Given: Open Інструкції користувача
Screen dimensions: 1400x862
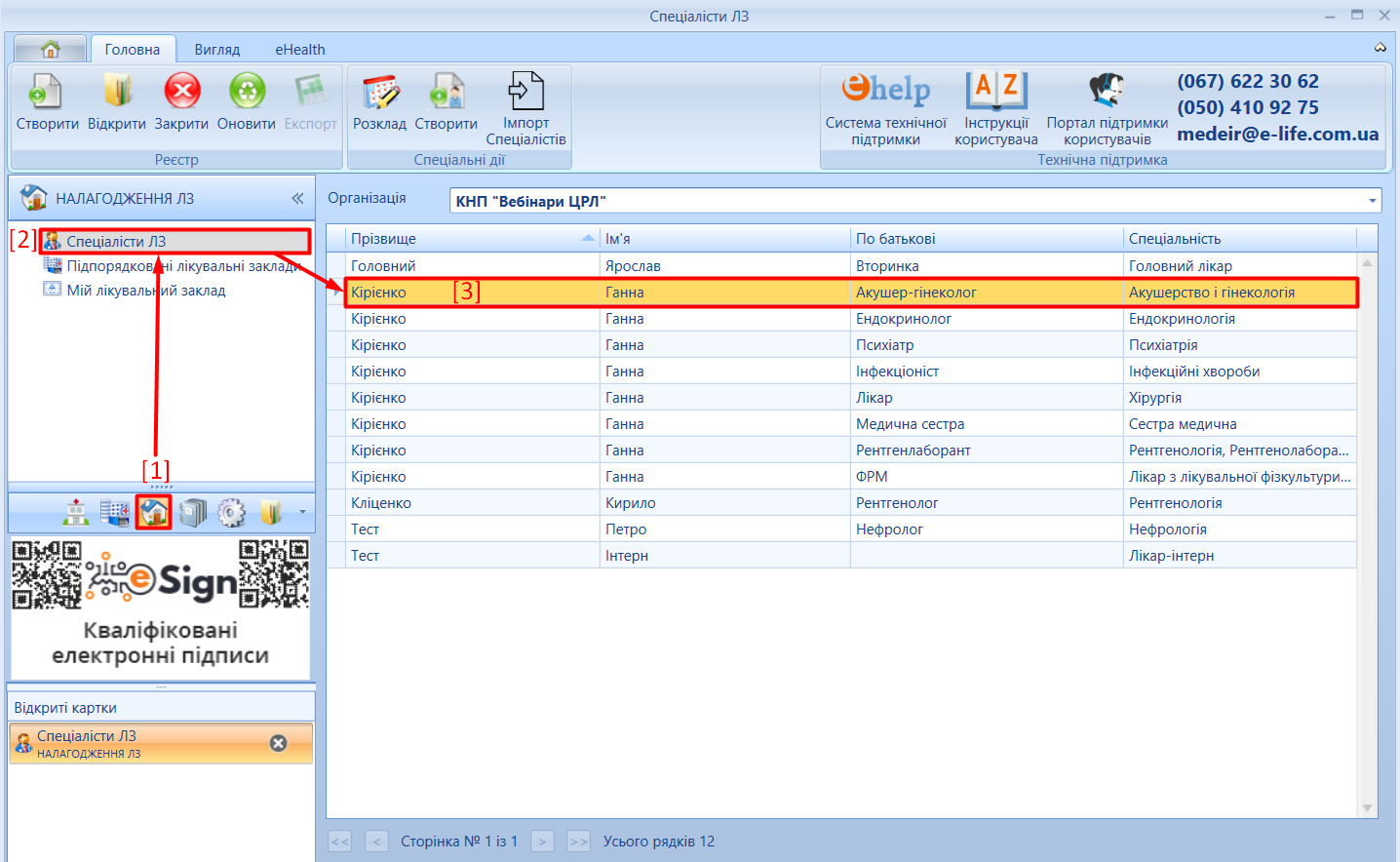Looking at the screenshot, I should (x=996, y=108).
